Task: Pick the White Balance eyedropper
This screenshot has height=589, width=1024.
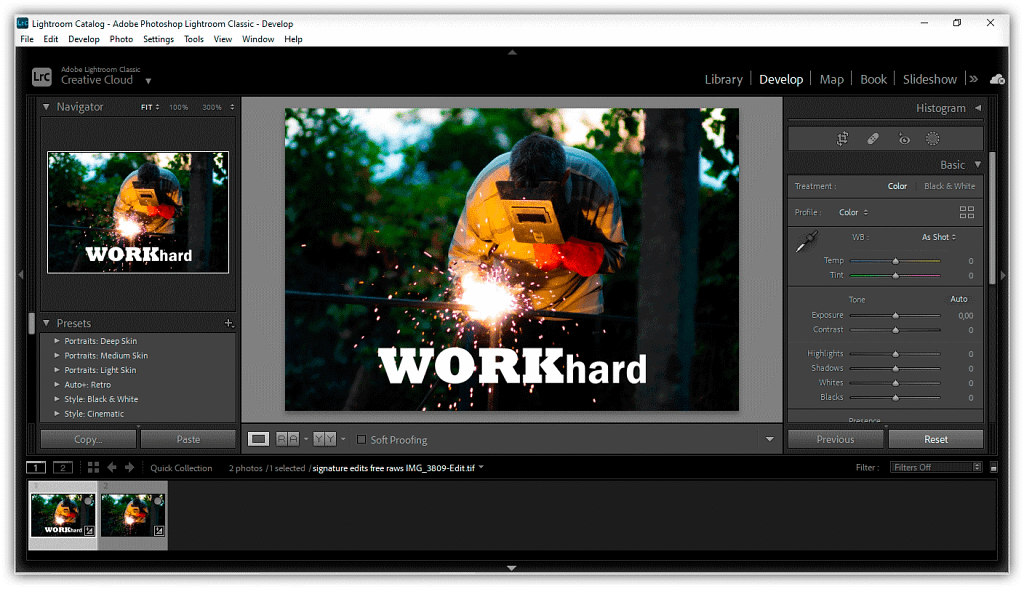Action: tap(807, 241)
